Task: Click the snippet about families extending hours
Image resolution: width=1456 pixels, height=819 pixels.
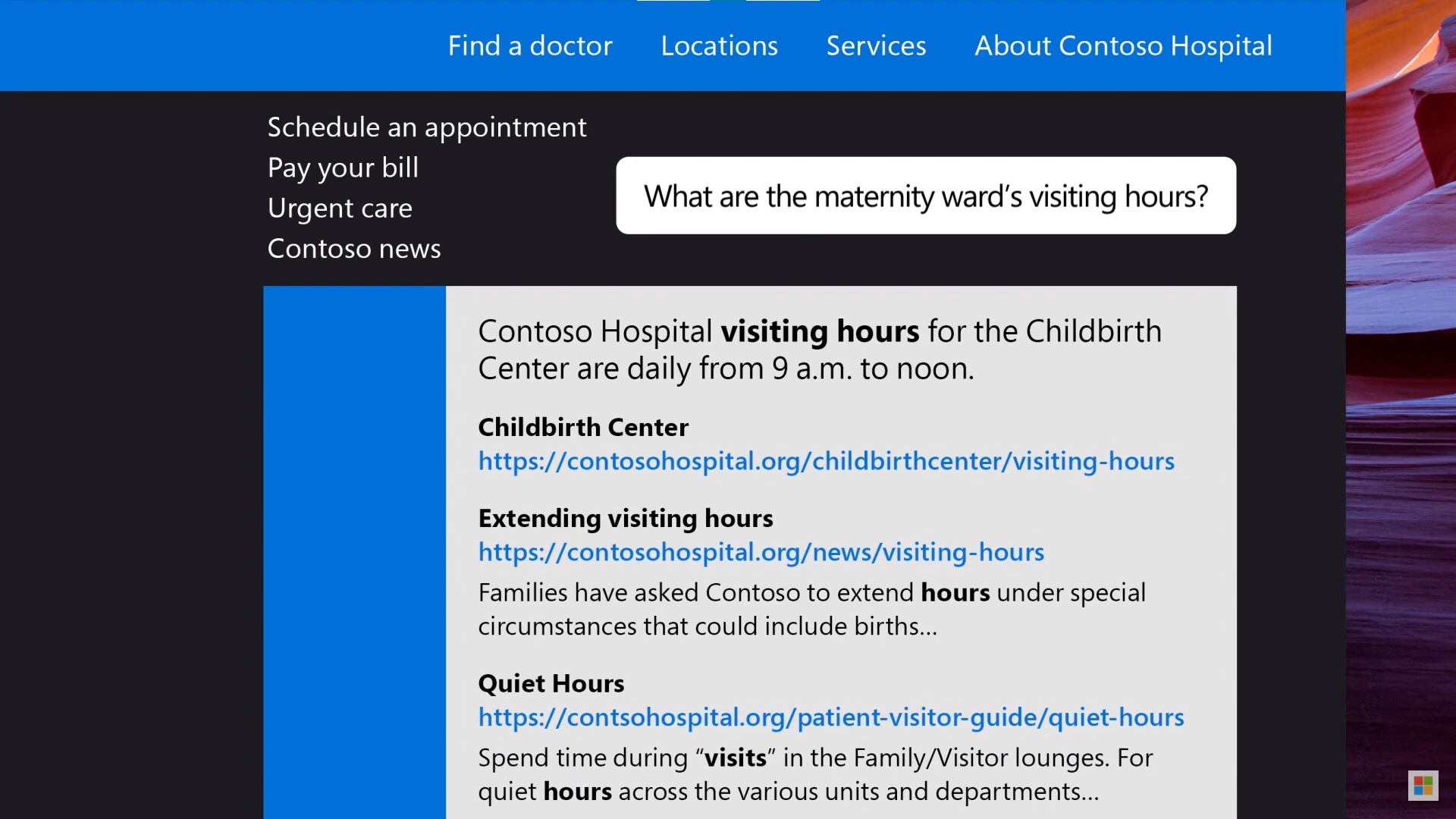Action: (x=811, y=610)
